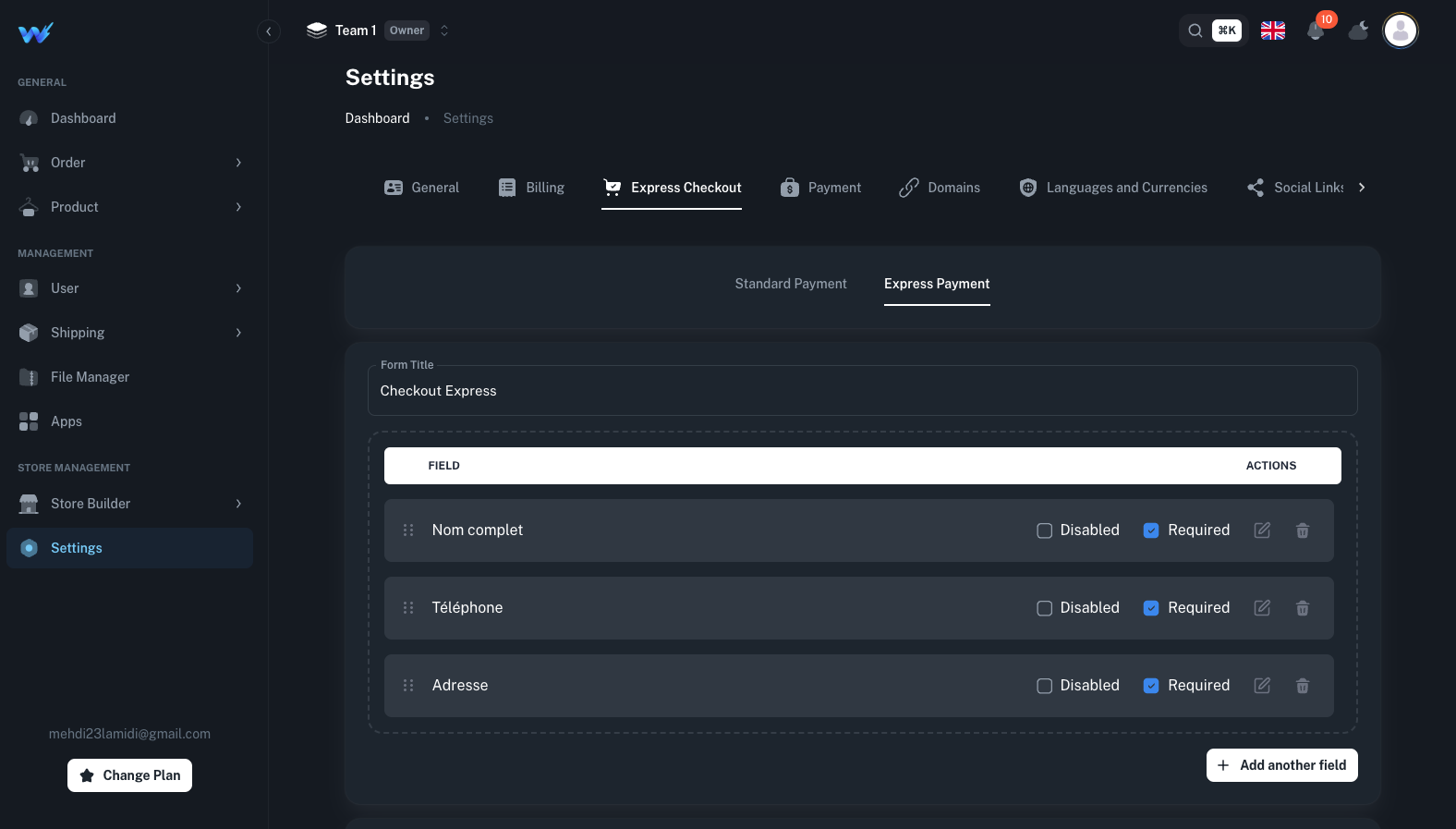Expand the Order menu in the sidebar
Screen dimensions: 1456x829
(x=129, y=163)
